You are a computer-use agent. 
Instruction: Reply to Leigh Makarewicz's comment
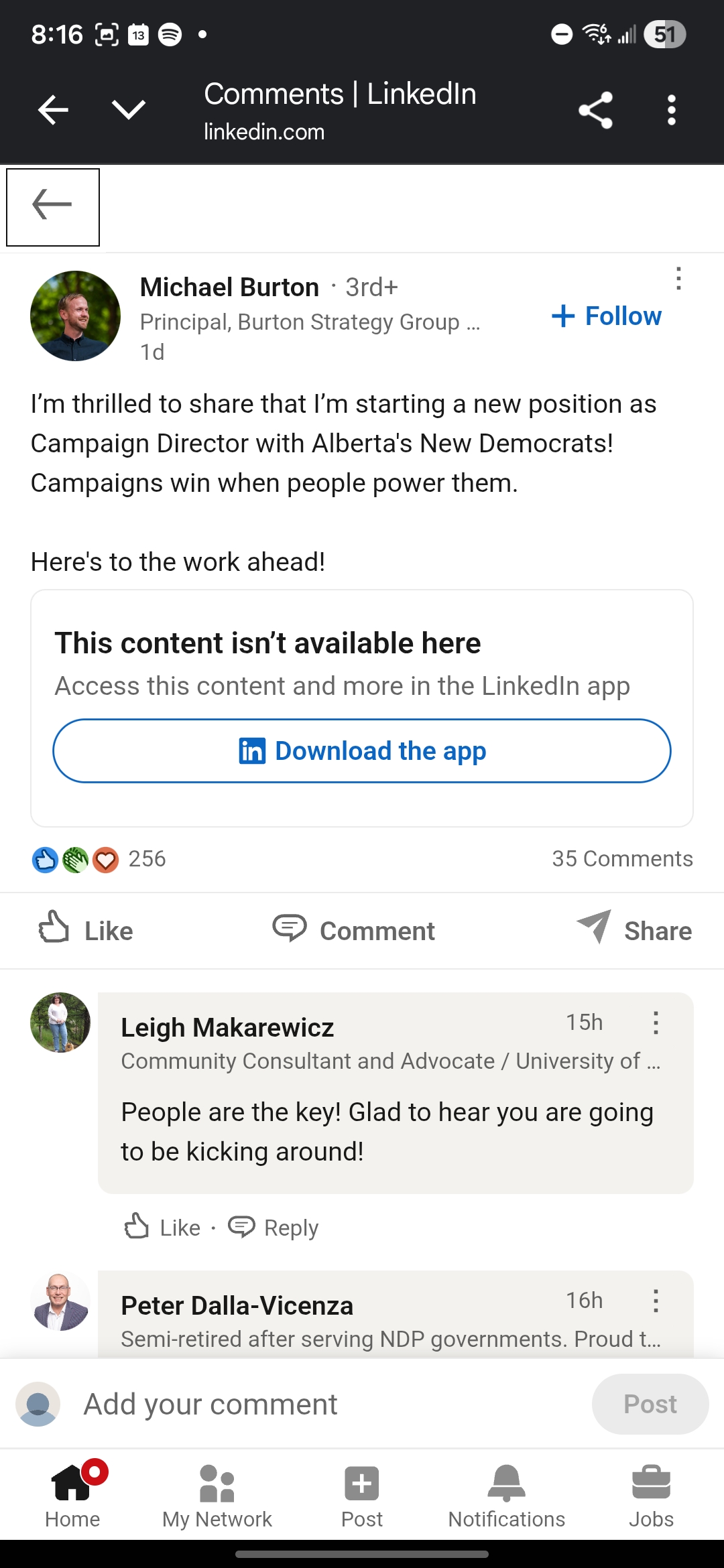point(274,1227)
